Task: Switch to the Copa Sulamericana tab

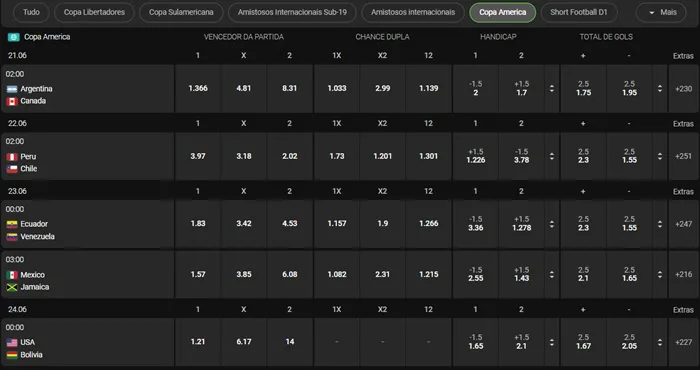Action: pyautogui.click(x=181, y=12)
